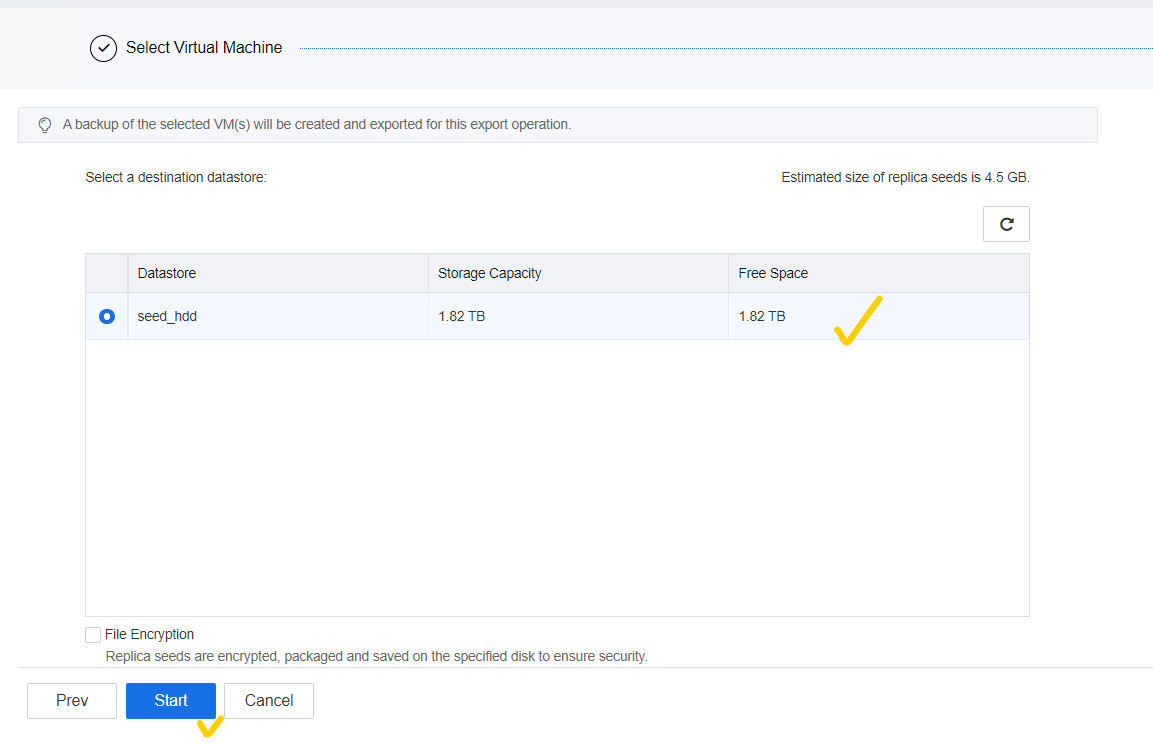Select the seed_hdd datastore radio button
The height and width of the screenshot is (743, 1153).
point(107,316)
